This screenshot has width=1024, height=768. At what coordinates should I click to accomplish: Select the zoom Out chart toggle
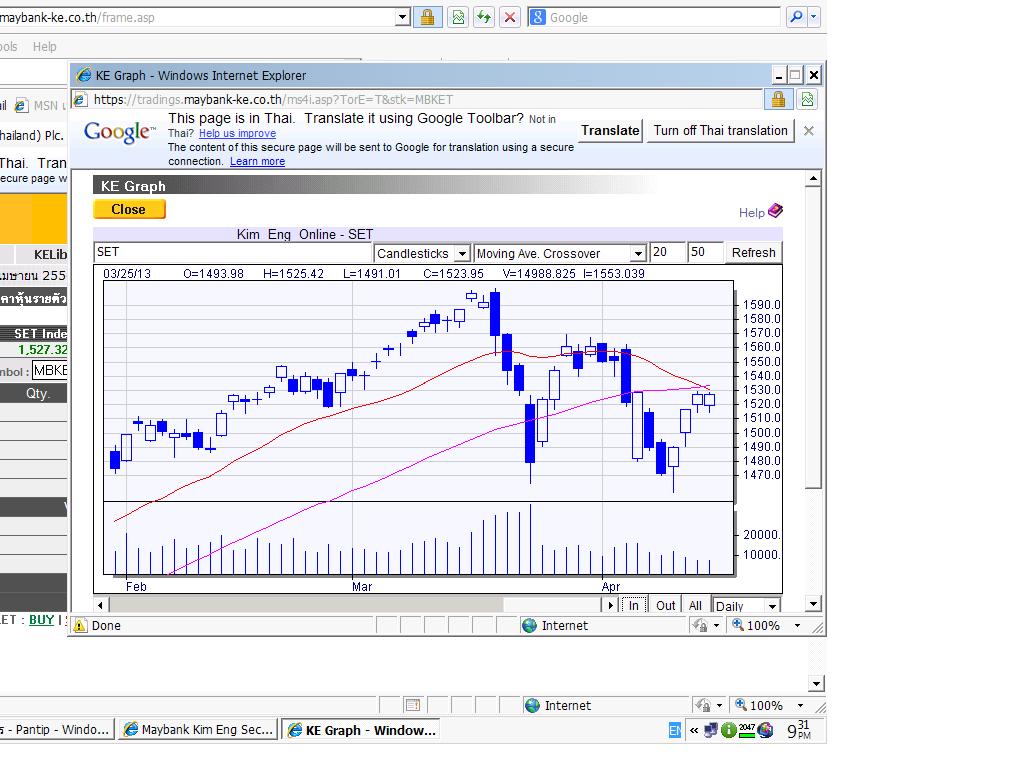(666, 605)
